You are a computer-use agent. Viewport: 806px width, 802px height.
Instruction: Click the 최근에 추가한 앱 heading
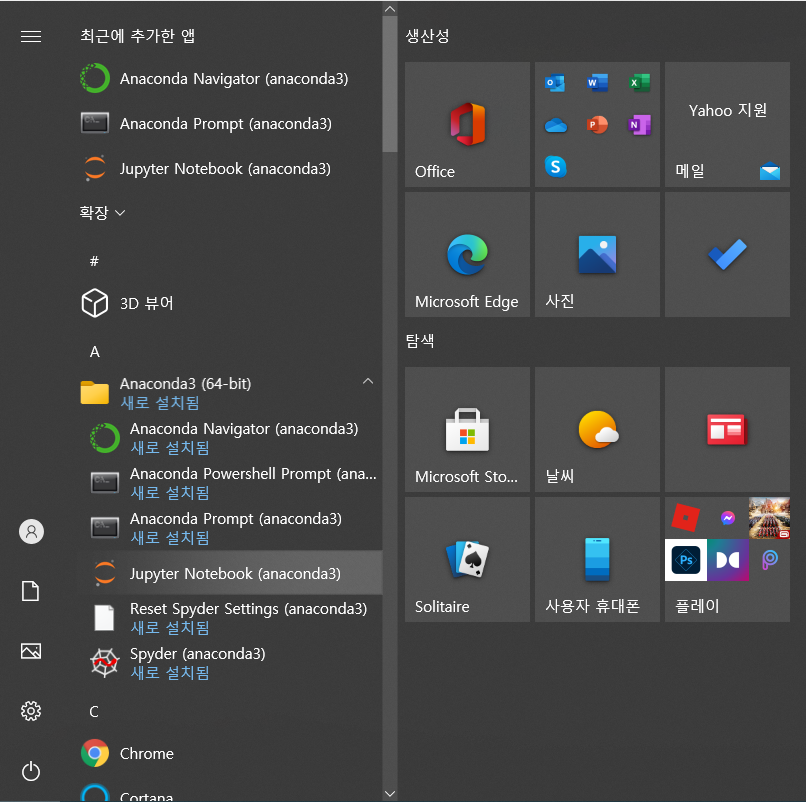(x=138, y=35)
